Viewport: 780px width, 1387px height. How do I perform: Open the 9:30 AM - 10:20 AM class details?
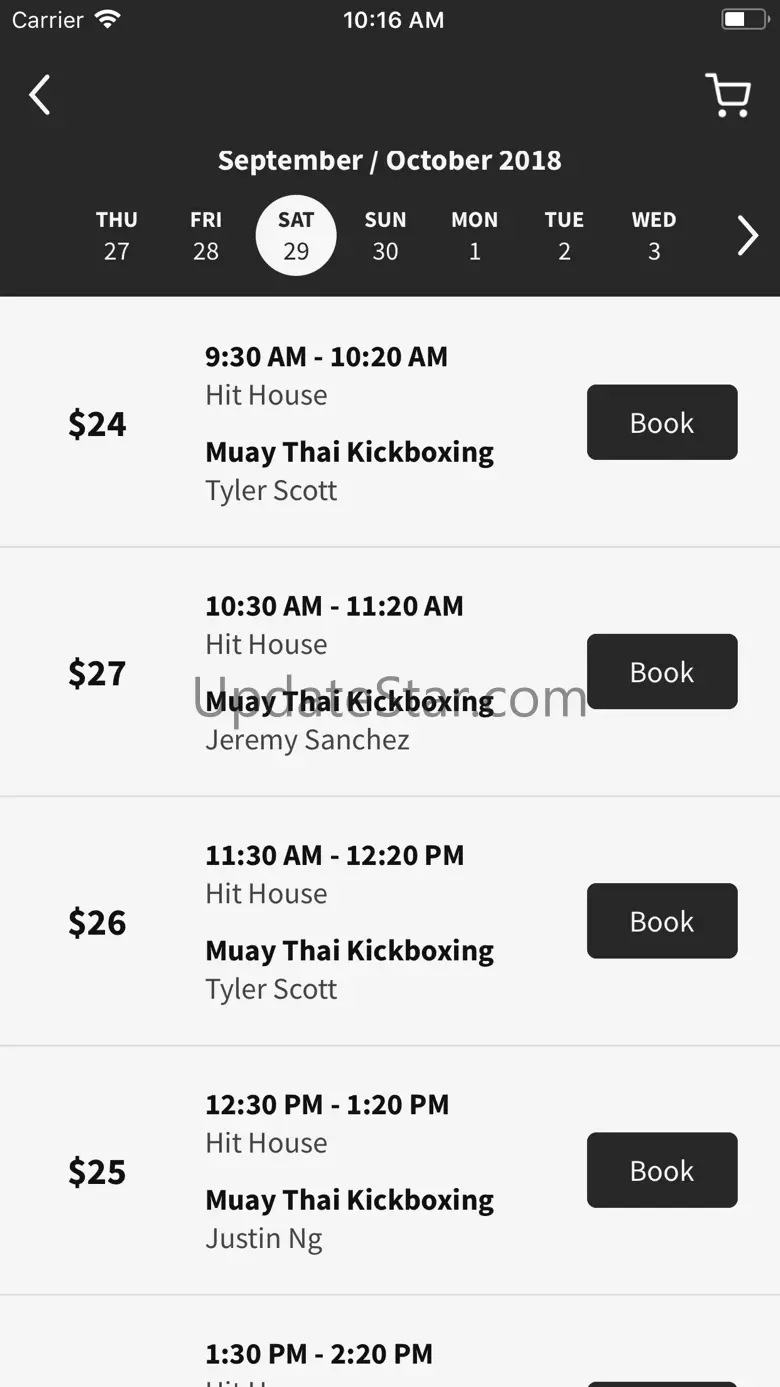point(326,357)
